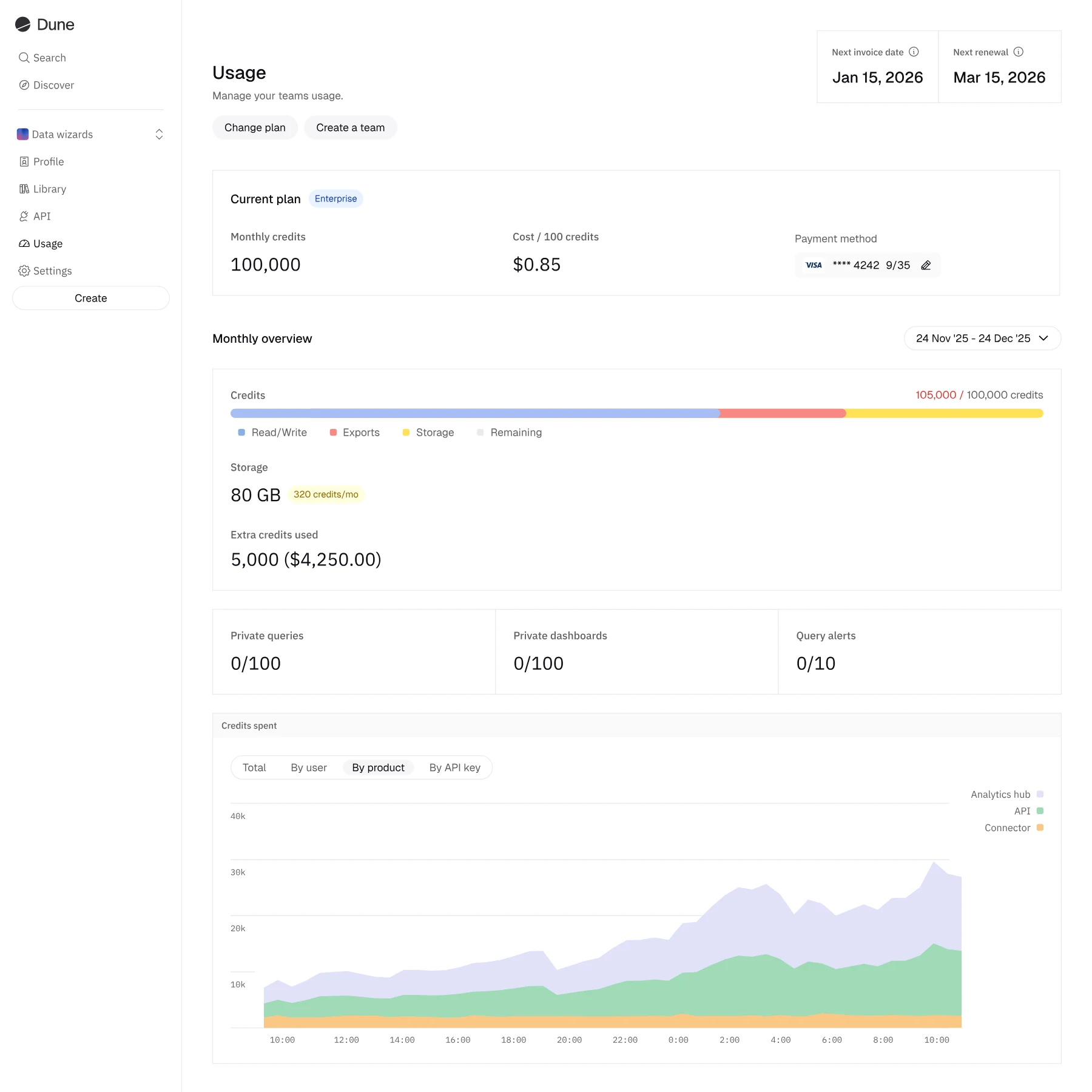
Task: Click the 80 GB storage value
Action: coord(255,495)
